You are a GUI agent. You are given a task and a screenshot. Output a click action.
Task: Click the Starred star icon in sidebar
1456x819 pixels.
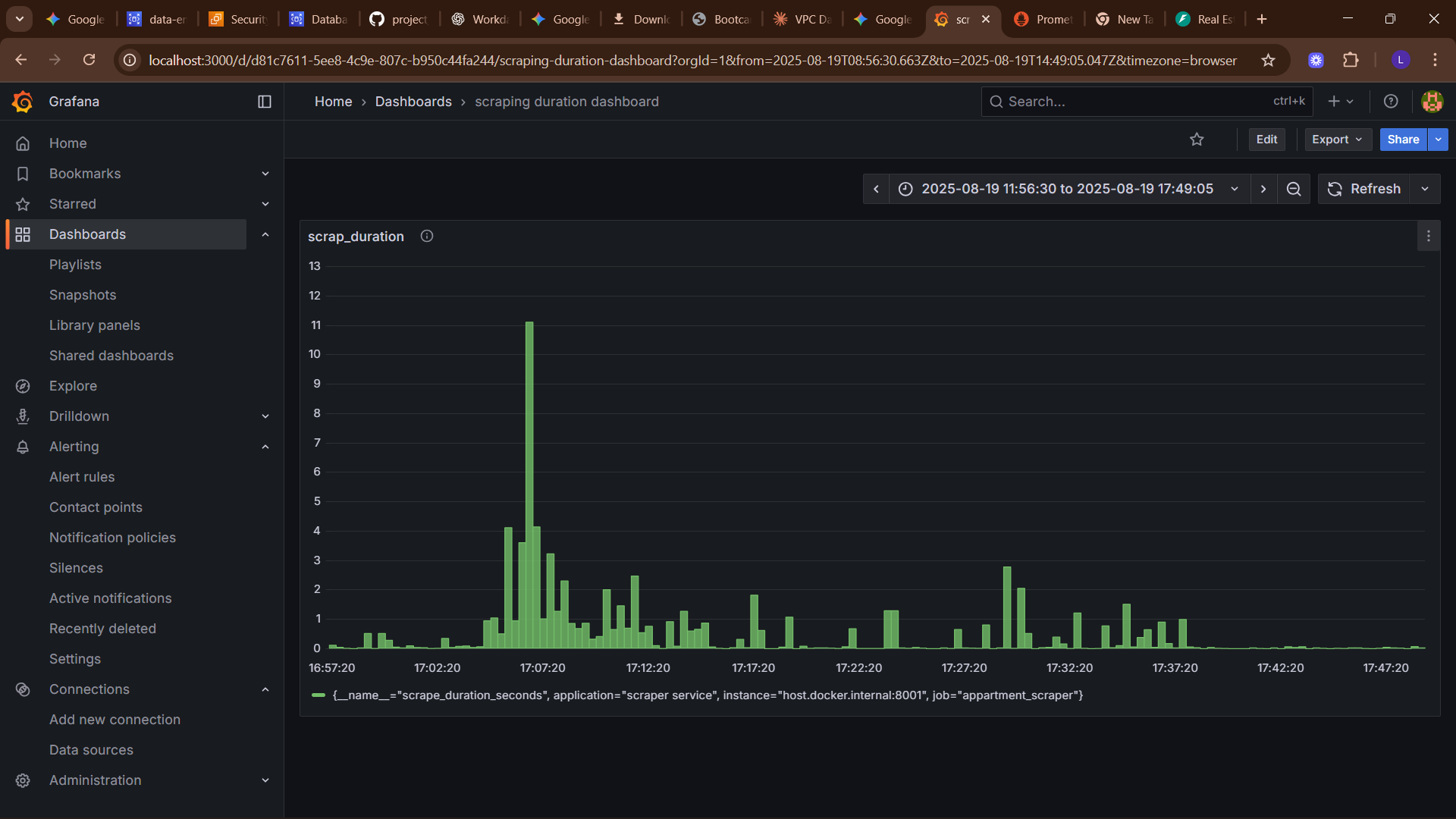(x=23, y=204)
